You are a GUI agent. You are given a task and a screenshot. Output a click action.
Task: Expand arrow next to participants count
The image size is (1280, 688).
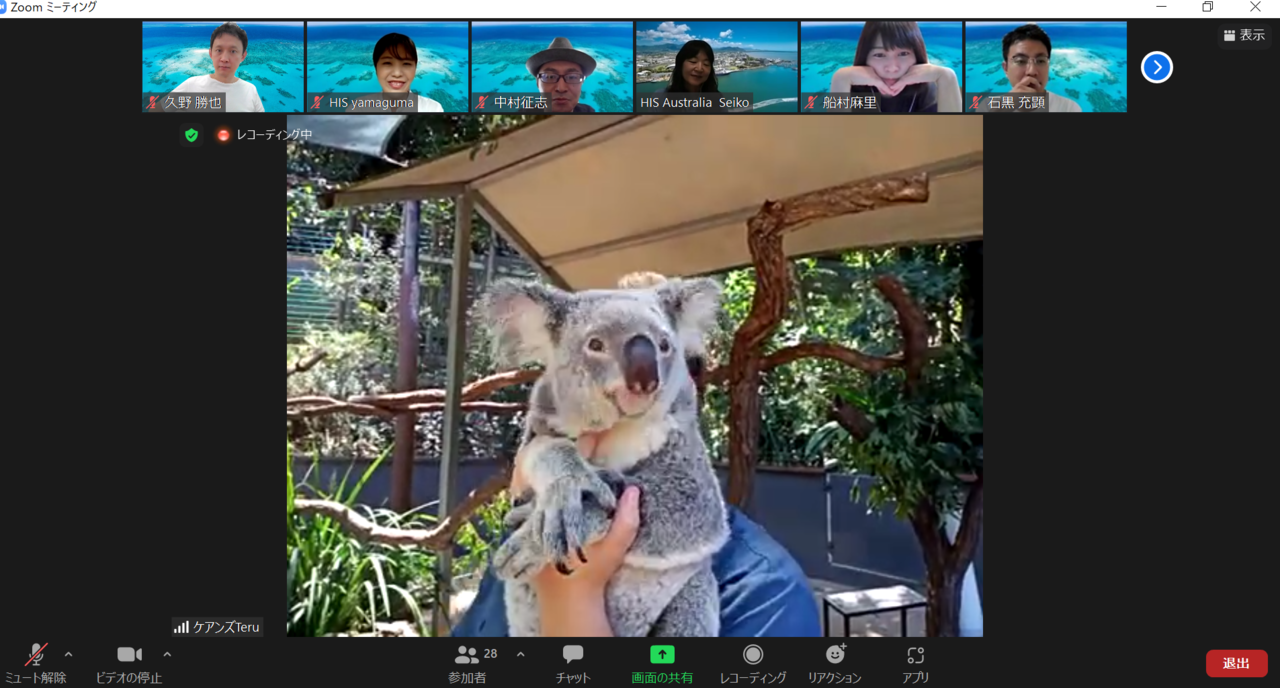click(520, 655)
